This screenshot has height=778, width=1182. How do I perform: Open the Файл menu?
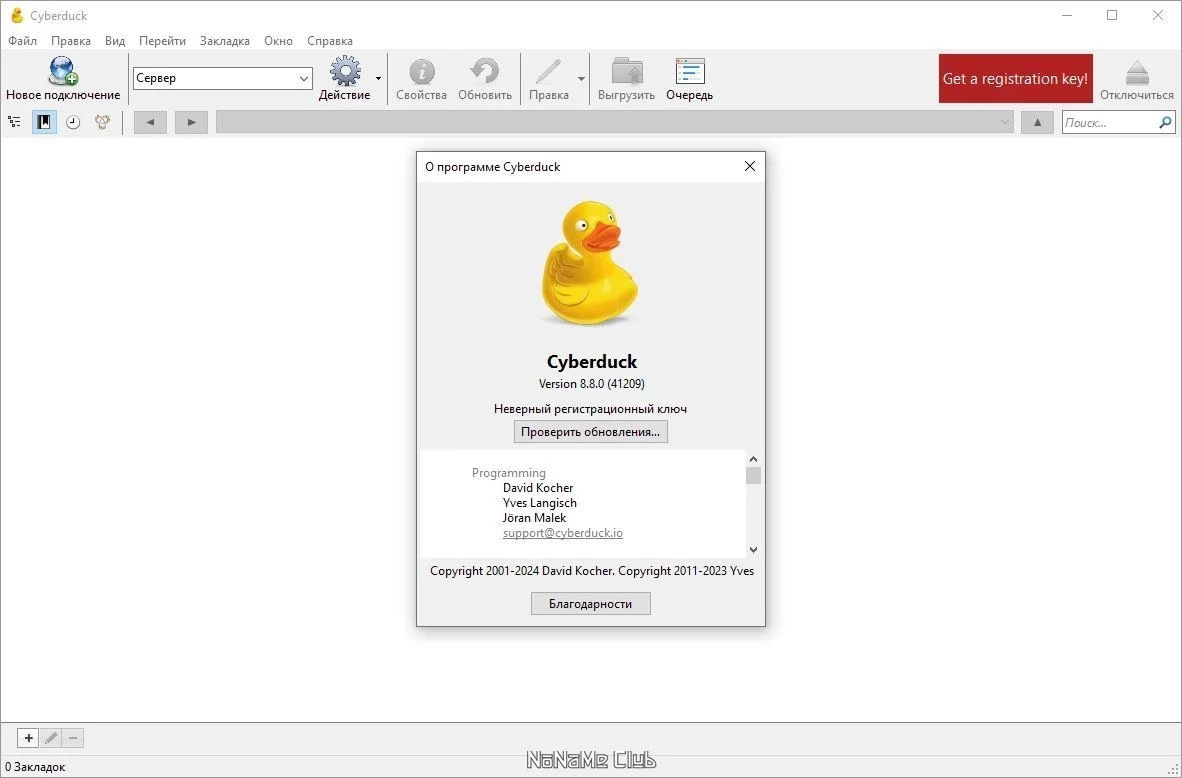click(x=23, y=41)
